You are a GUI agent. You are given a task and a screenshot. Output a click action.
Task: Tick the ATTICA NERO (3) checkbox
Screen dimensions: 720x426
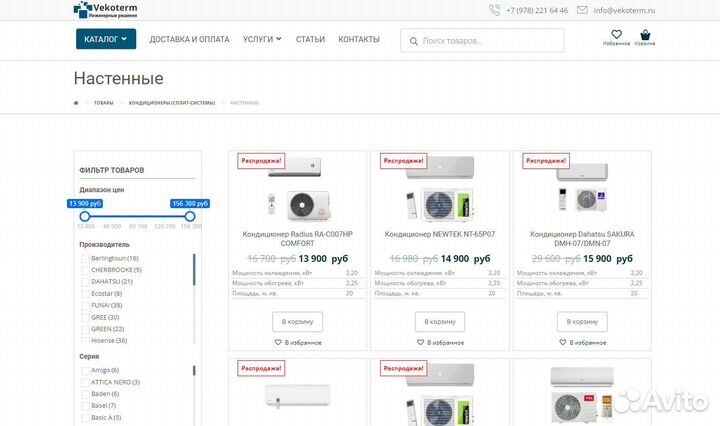coord(85,382)
